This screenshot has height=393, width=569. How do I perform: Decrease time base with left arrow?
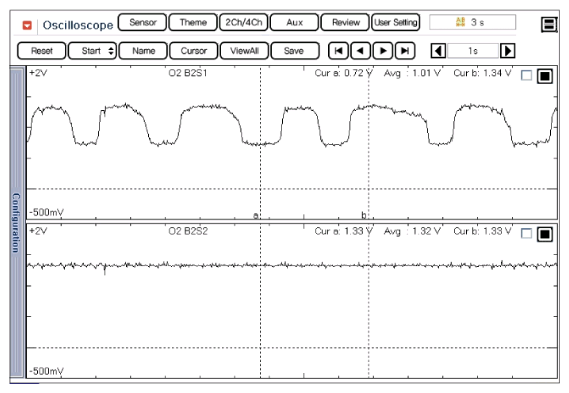438,51
